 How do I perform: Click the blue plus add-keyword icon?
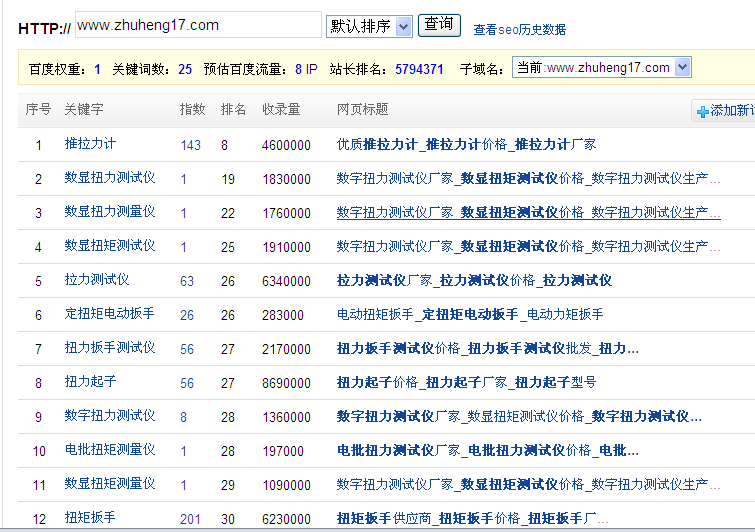tap(702, 112)
